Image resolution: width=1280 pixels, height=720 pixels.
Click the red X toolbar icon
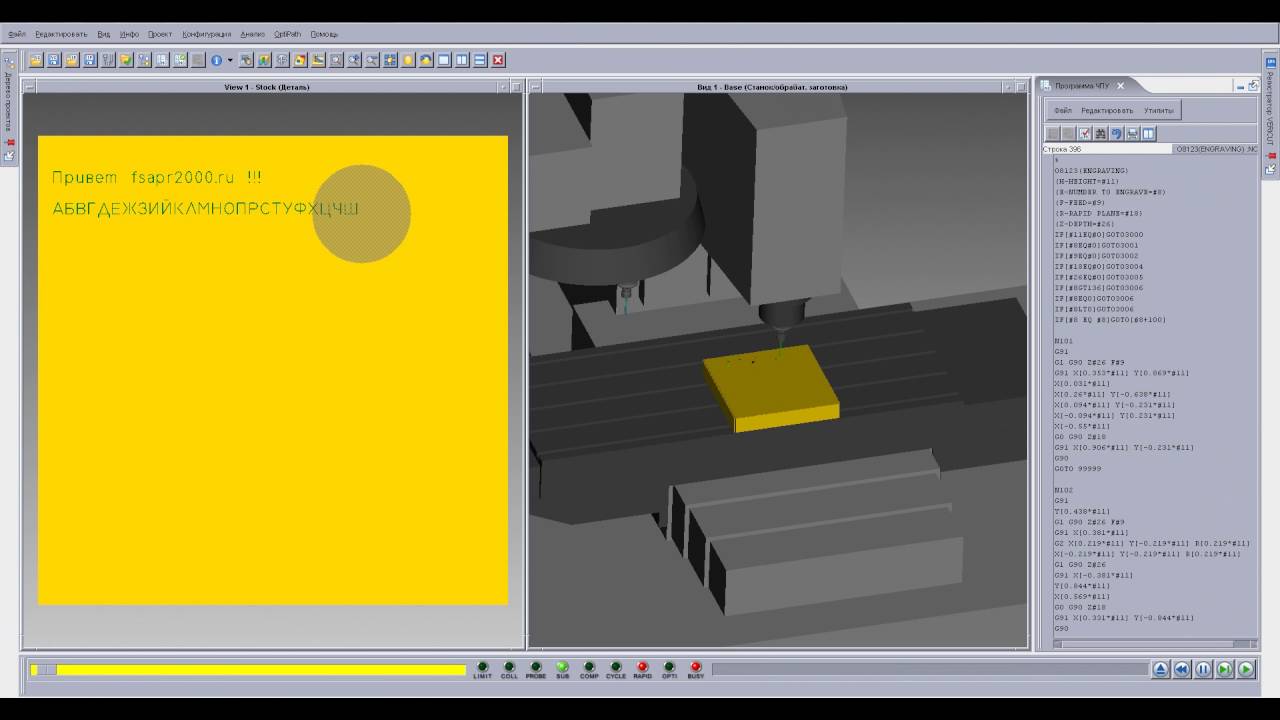[498, 60]
